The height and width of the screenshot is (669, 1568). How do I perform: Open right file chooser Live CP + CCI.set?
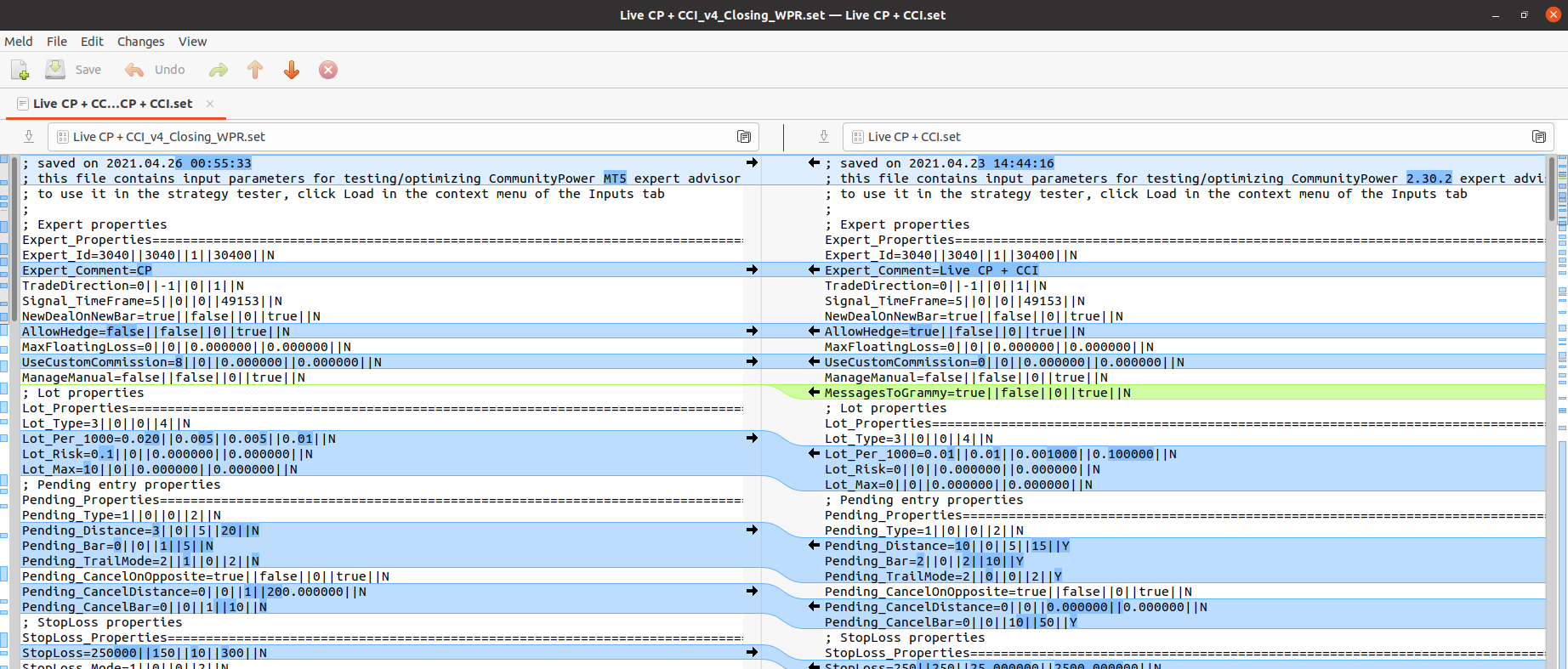pyautogui.click(x=1198, y=137)
